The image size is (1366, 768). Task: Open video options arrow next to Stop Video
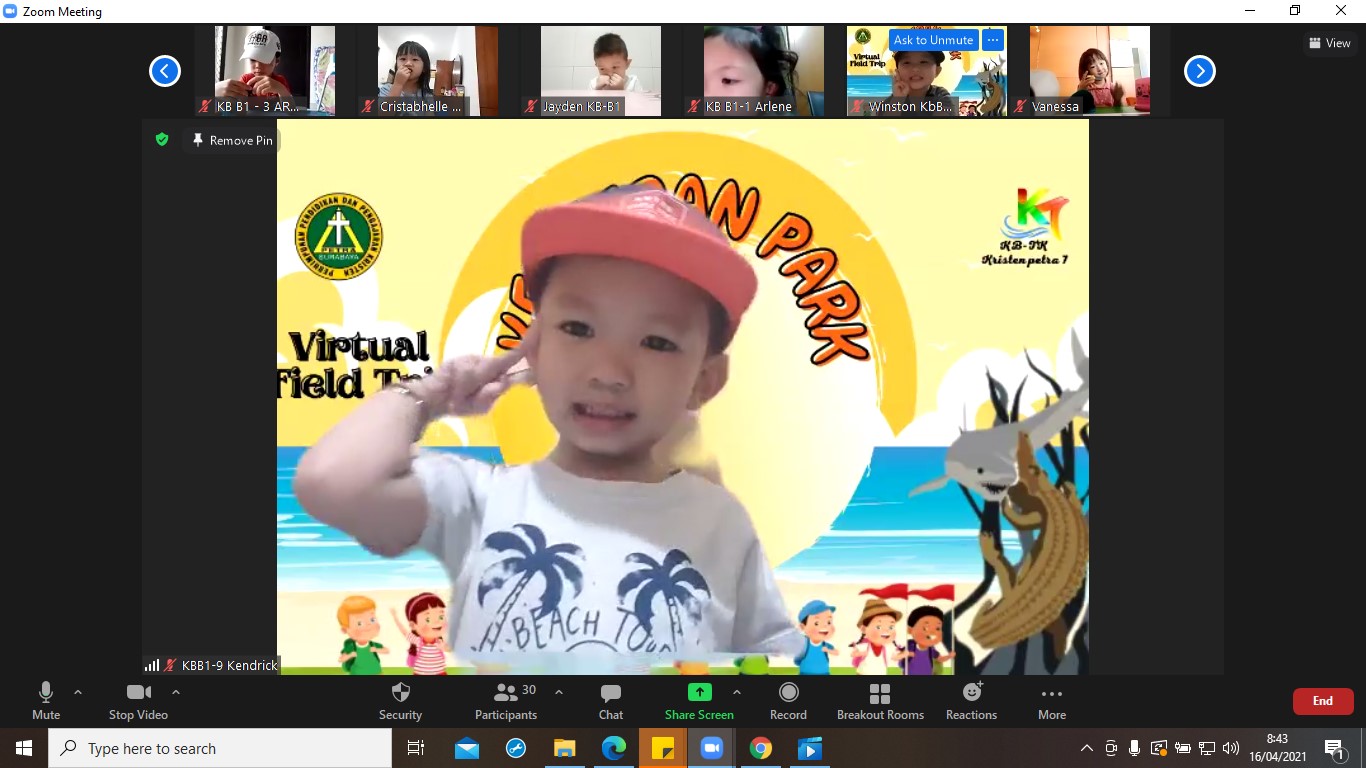tap(176, 692)
